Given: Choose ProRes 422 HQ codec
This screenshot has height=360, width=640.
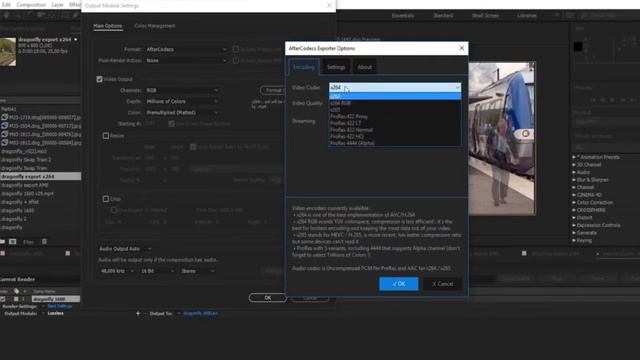Looking at the screenshot, I should click(x=347, y=136).
